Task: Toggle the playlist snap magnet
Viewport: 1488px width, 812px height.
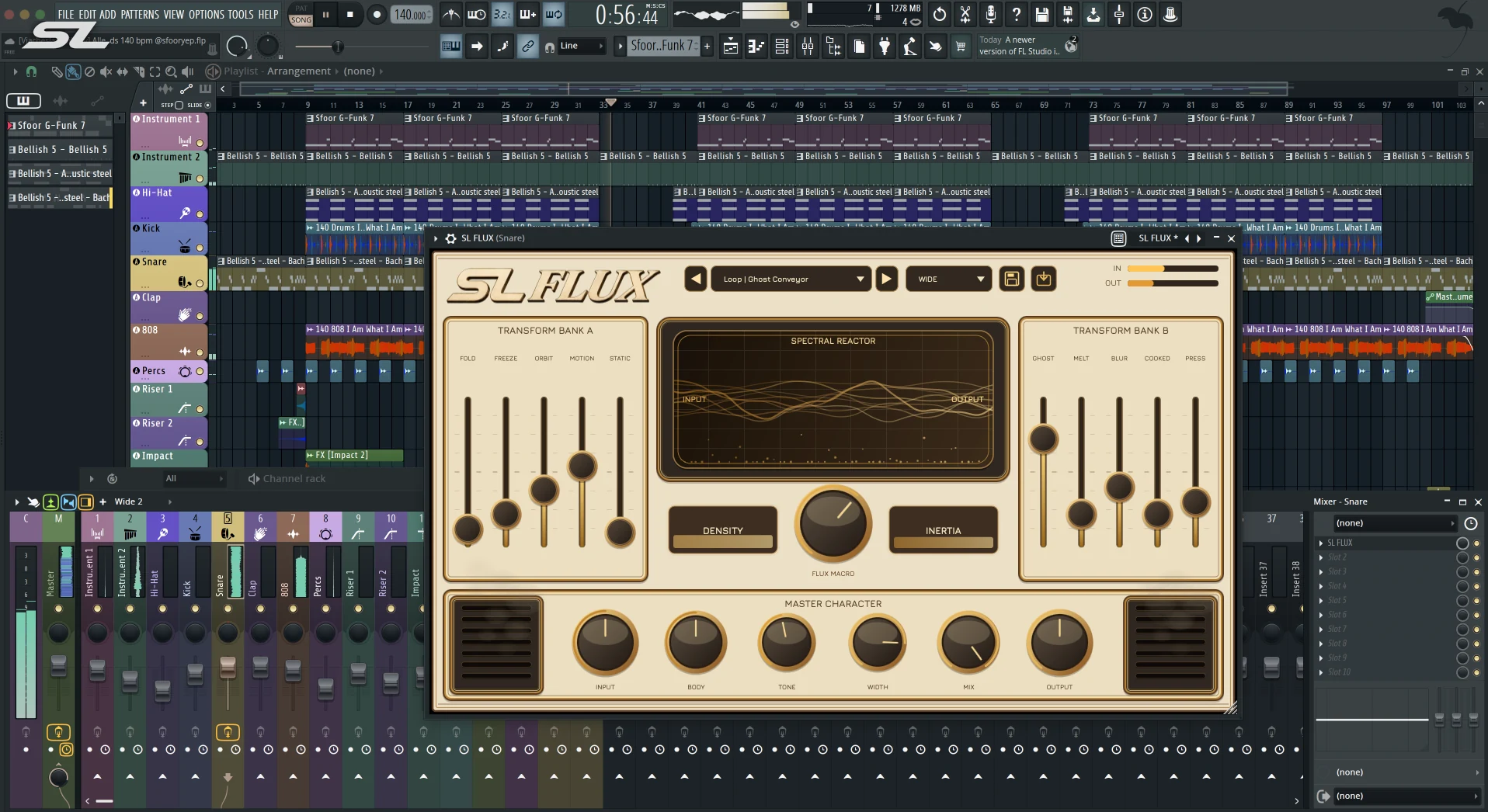Action: point(31,71)
